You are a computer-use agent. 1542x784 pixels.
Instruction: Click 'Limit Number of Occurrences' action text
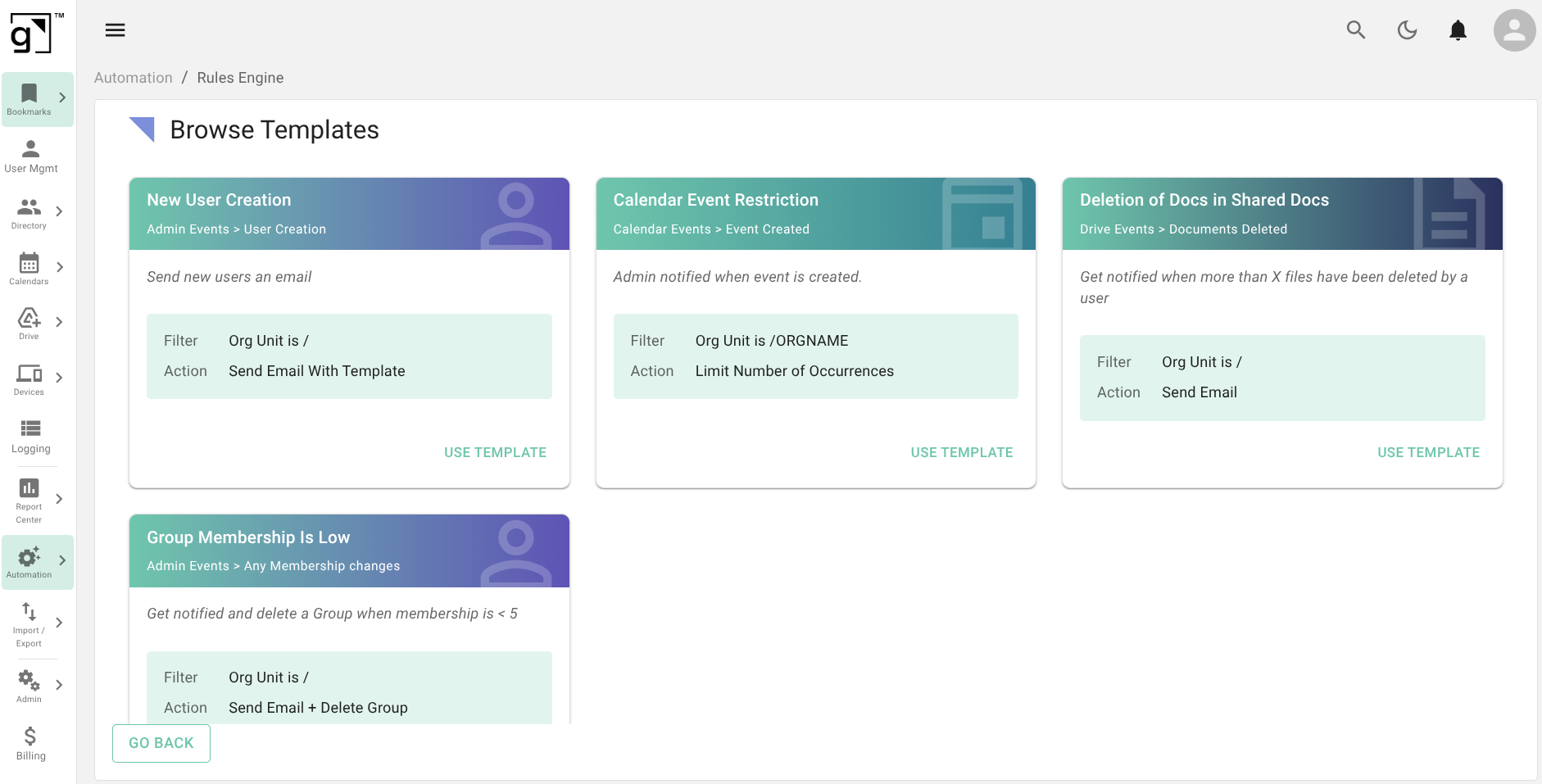pyautogui.click(x=795, y=371)
